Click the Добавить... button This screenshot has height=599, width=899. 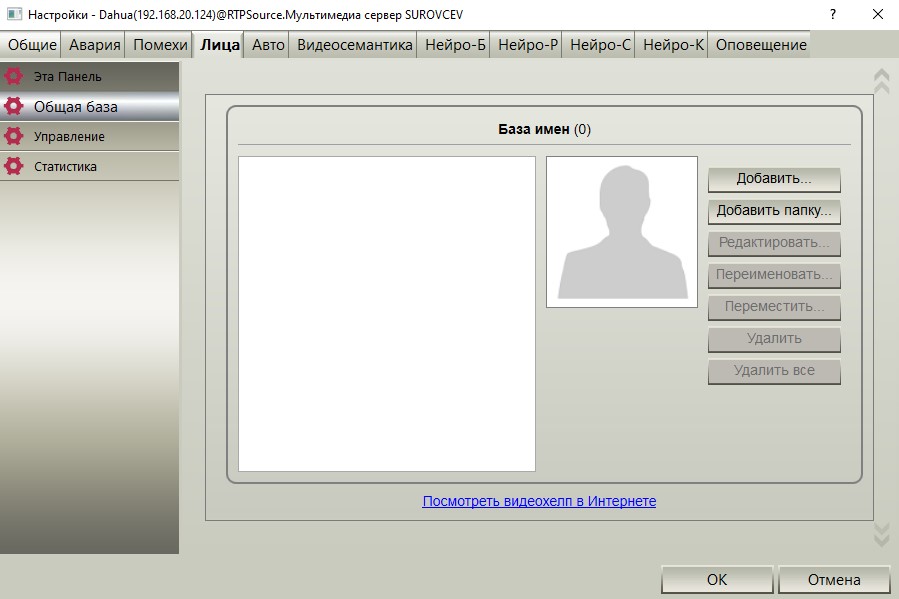[774, 179]
